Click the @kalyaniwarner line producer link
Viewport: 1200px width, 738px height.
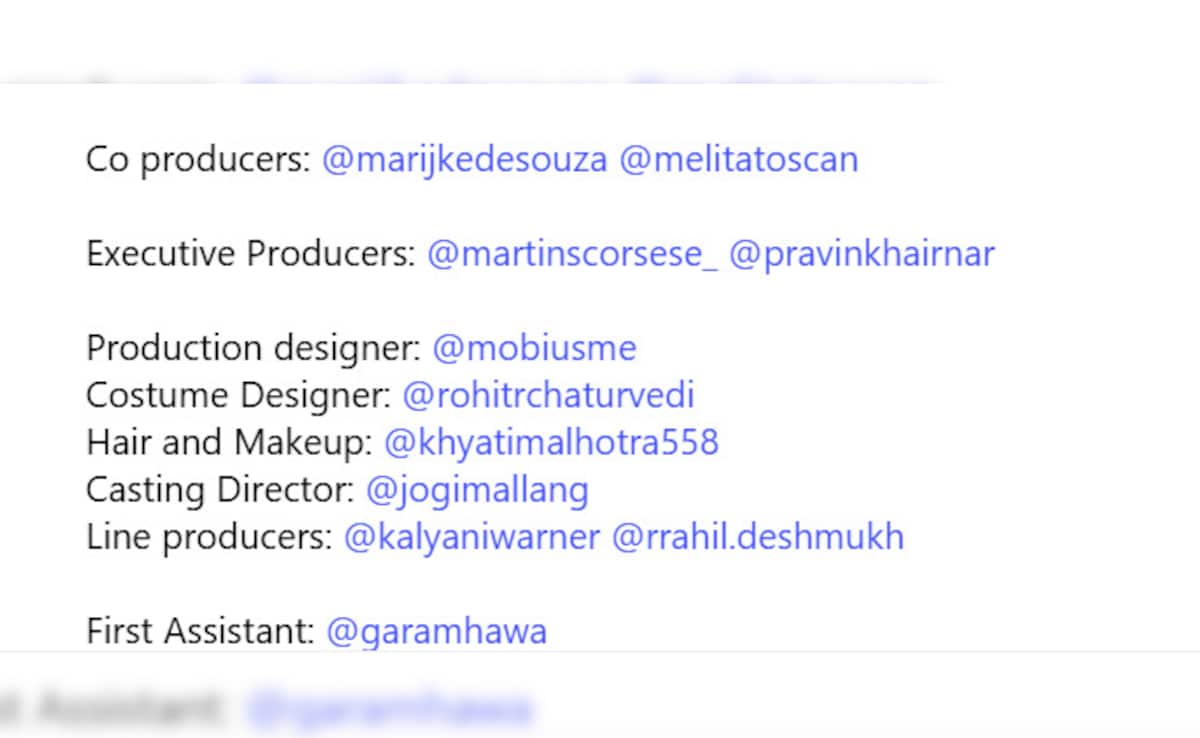[x=472, y=537]
